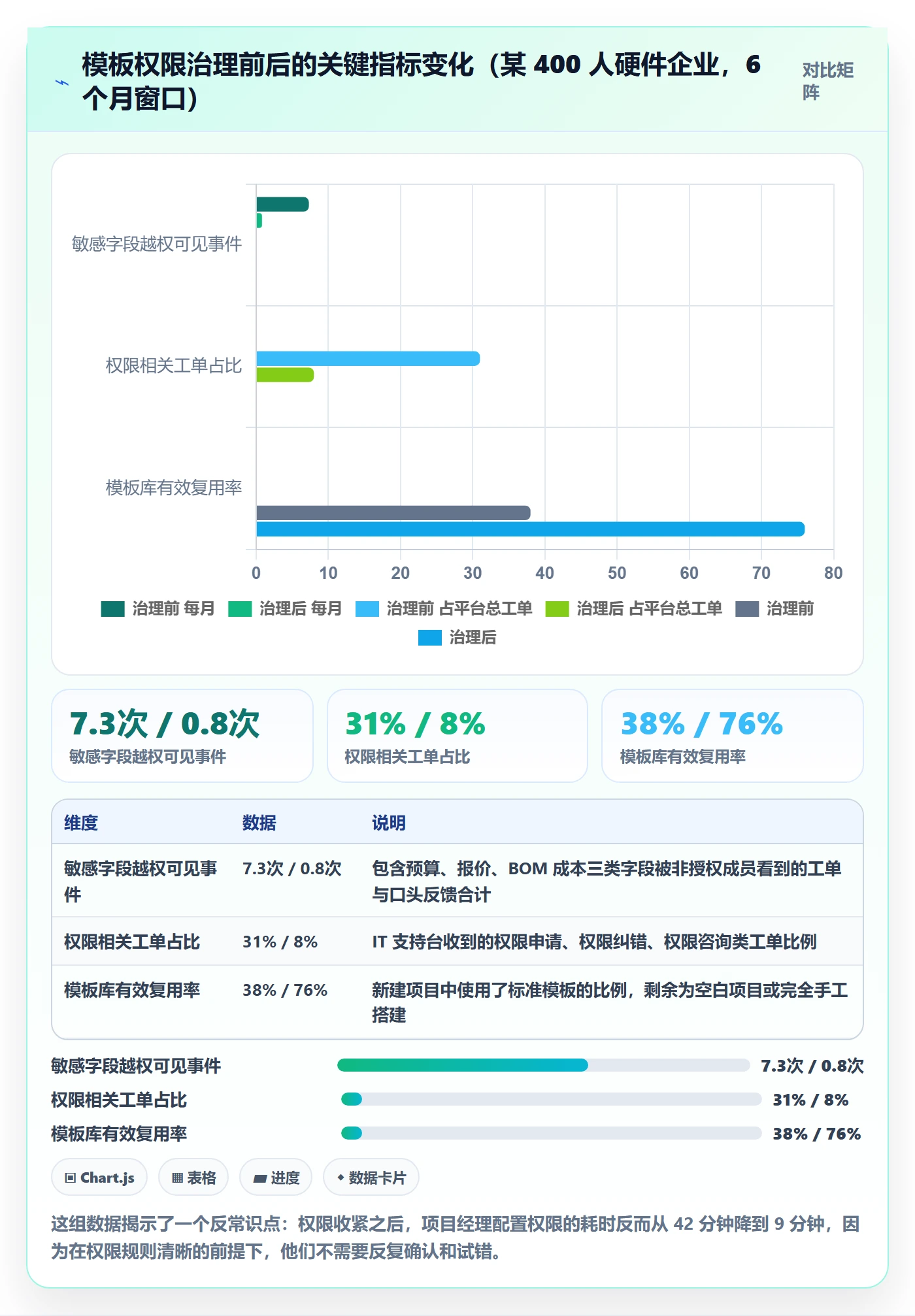915x1316 pixels.
Task: Click table cell 敏感字段越权可见事件
Action: coord(141,881)
